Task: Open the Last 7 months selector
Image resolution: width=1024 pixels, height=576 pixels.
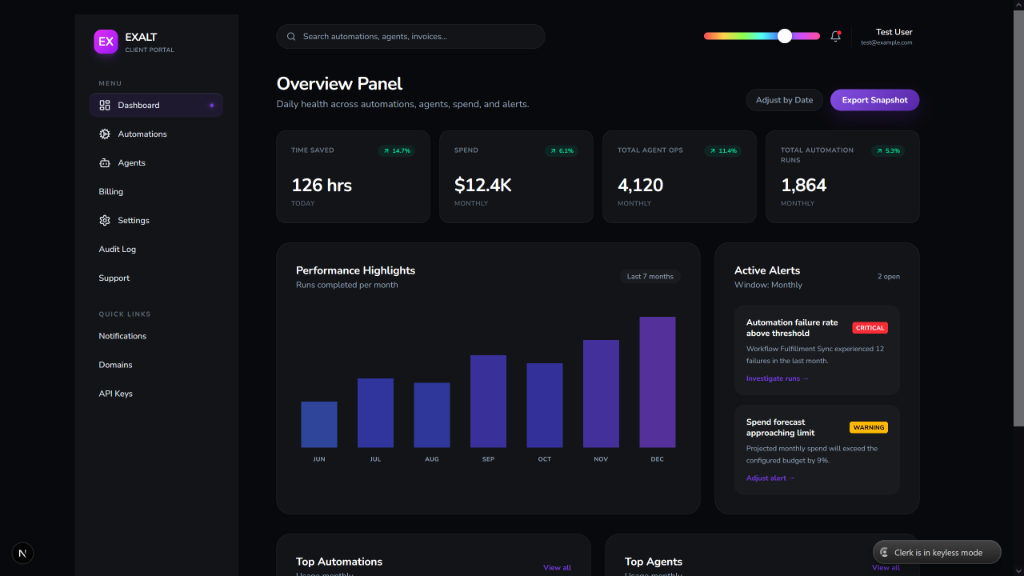Action: [649, 275]
